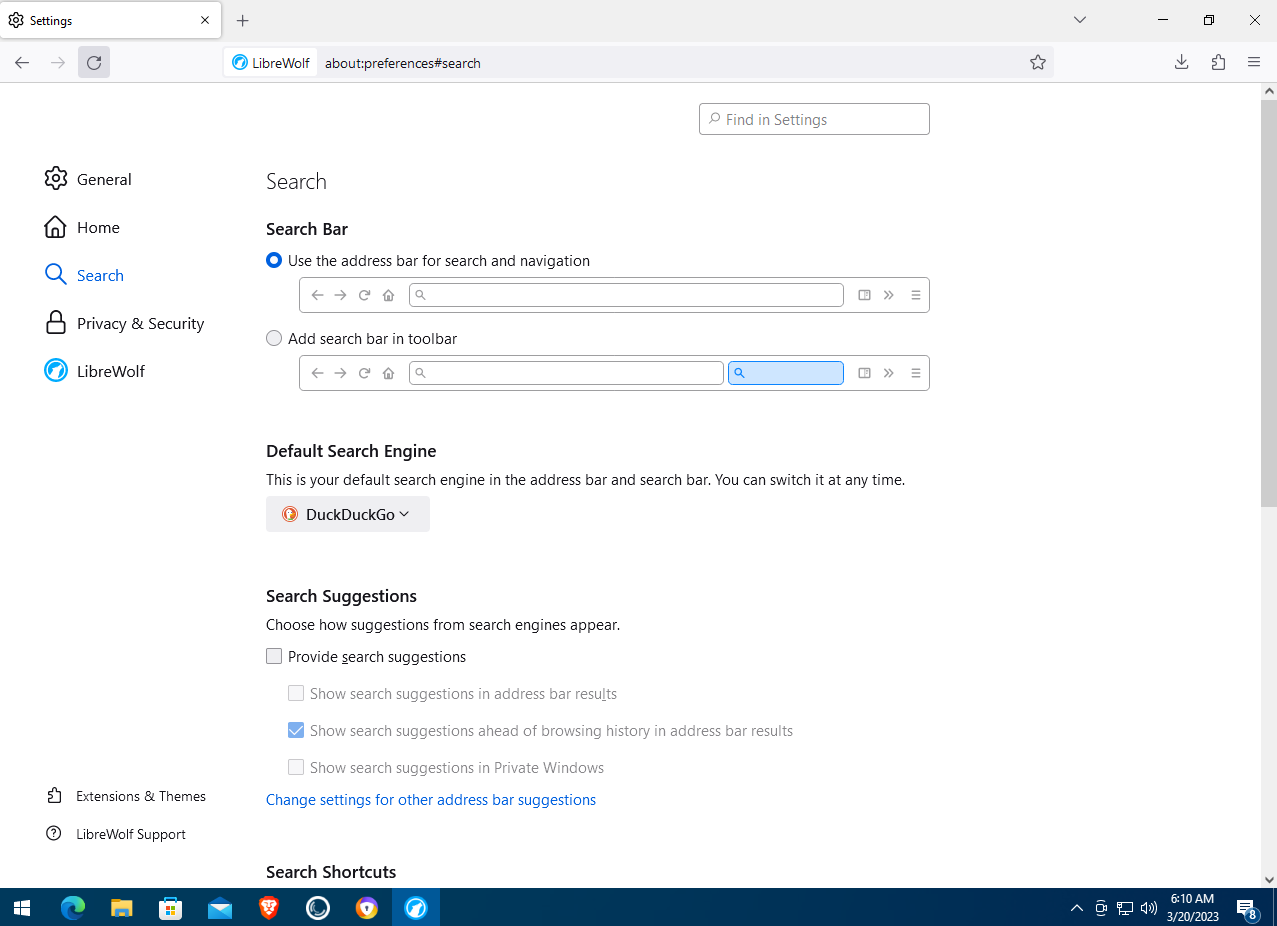Focus the 'Find in Settings' search field
This screenshot has width=1277, height=926.
814,119
